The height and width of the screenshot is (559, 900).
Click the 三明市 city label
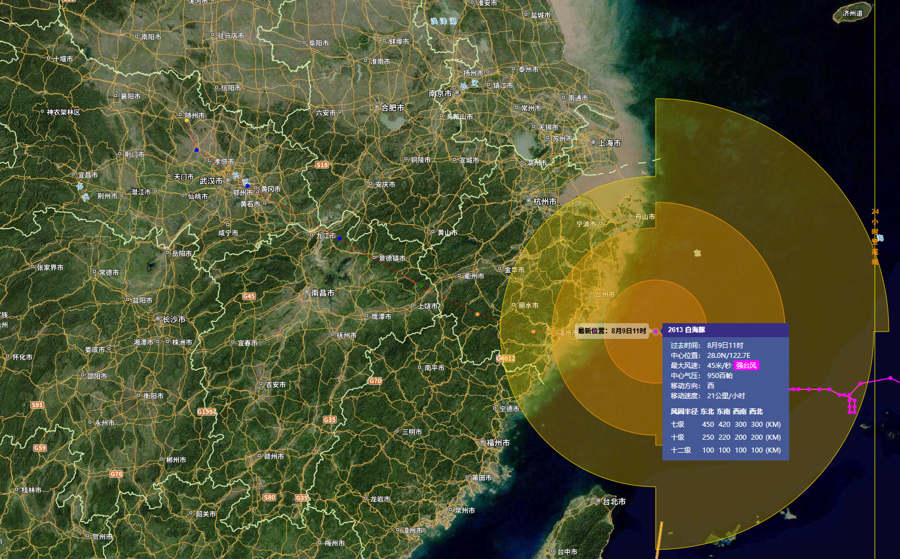(x=412, y=432)
